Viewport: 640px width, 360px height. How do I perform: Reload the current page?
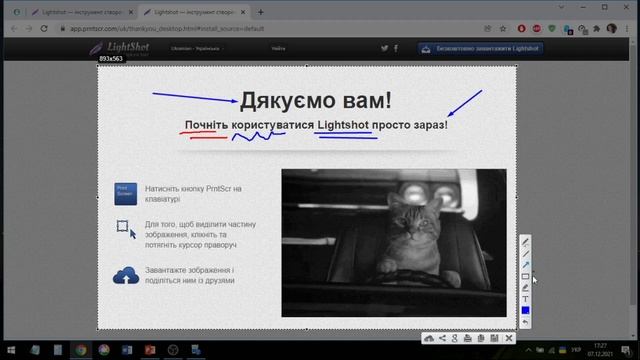(x=44, y=29)
